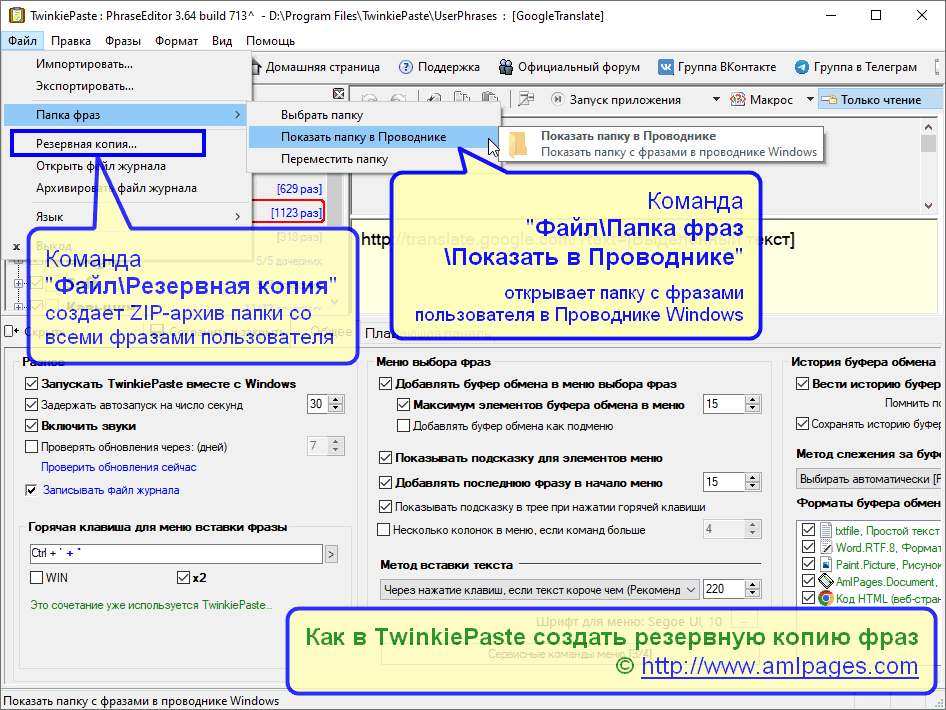Open the Фразы menu

(x=123, y=41)
